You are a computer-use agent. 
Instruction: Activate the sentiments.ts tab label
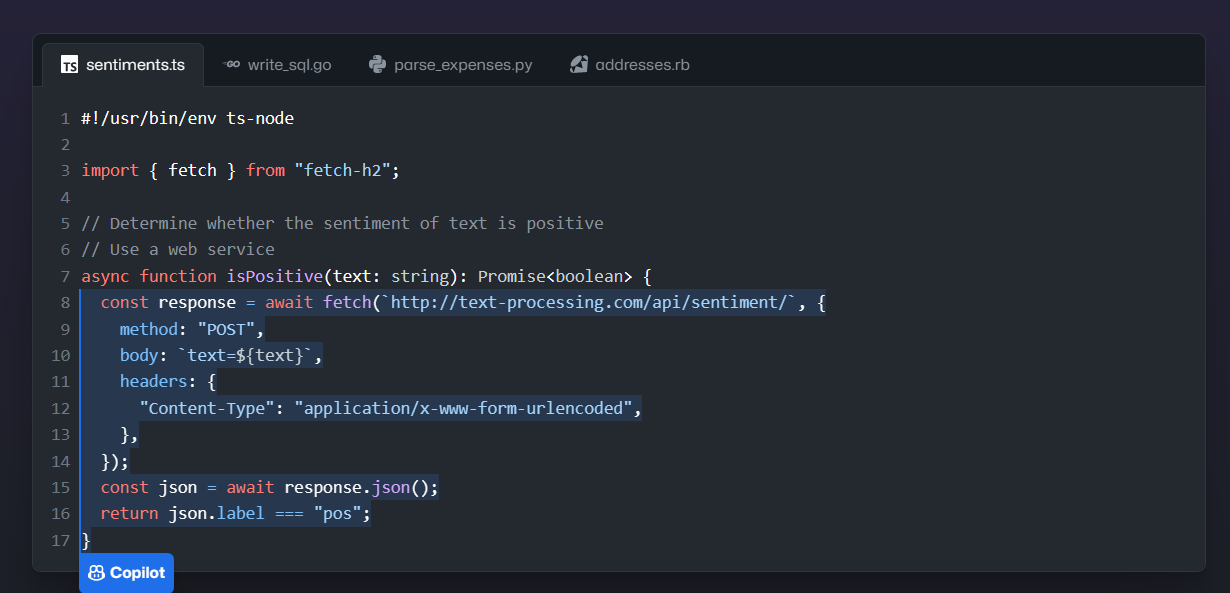pyautogui.click(x=135, y=65)
